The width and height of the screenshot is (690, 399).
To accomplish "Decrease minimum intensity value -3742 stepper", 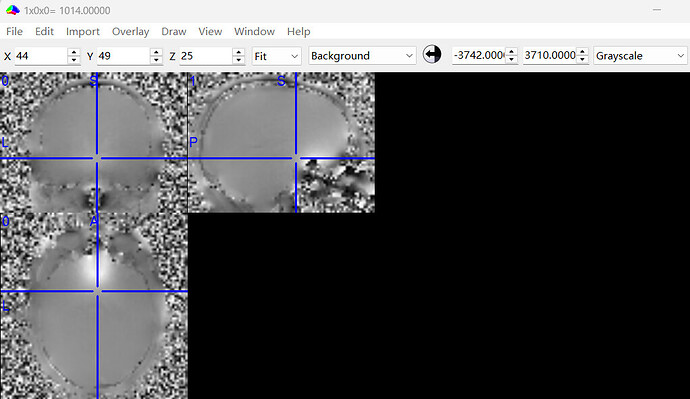I will pyautogui.click(x=511, y=59).
